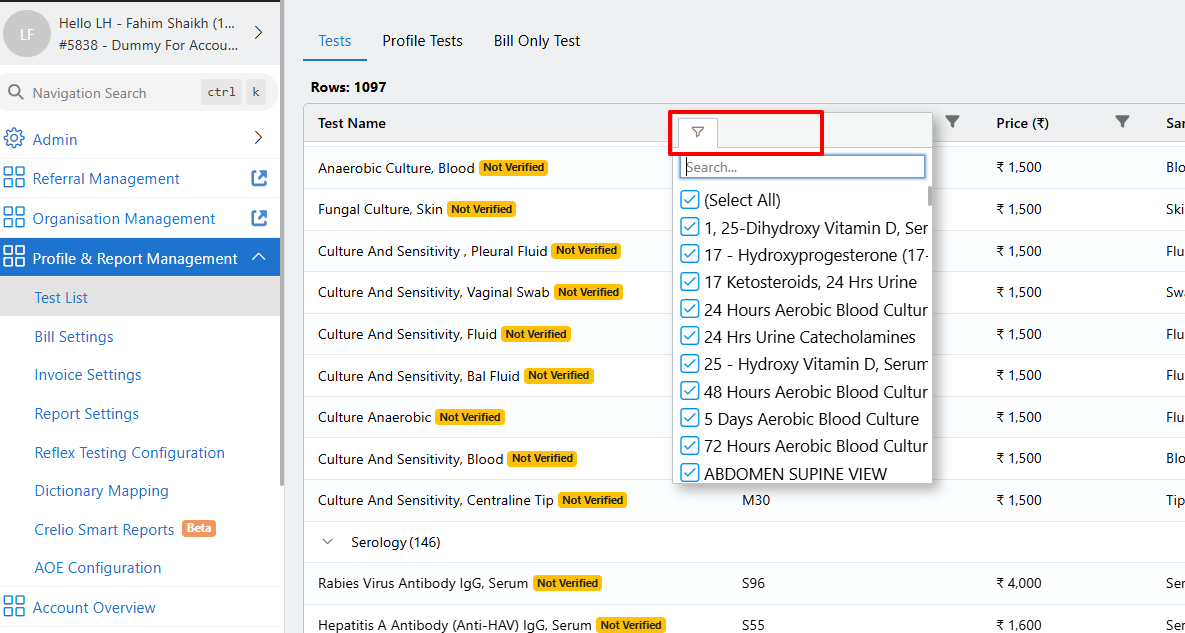Collapse Profile & Report Management section
This screenshot has height=633, width=1185.
[x=259, y=258]
